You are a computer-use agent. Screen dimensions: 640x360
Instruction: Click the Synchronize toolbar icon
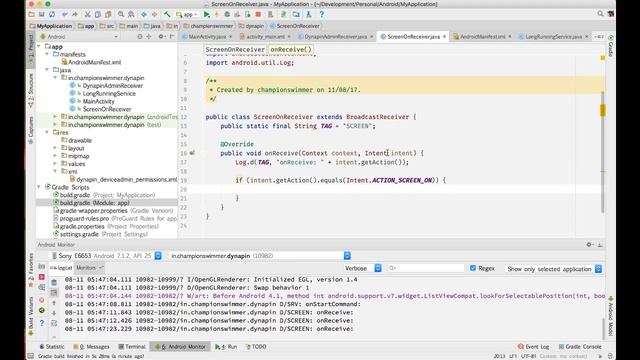52,14
